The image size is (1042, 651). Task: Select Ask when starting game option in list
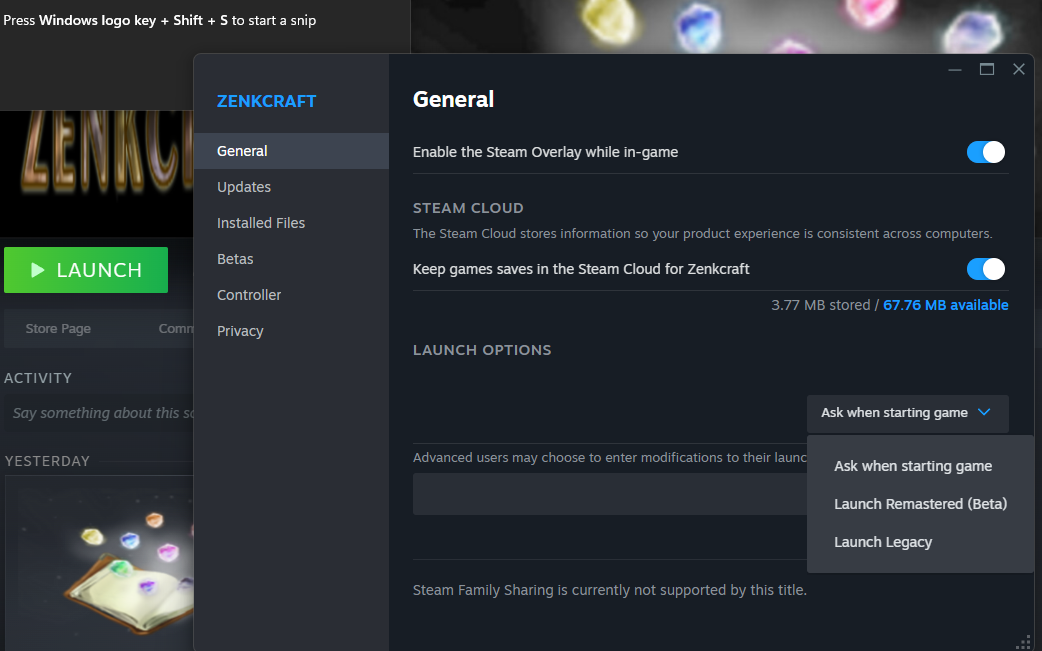click(912, 466)
